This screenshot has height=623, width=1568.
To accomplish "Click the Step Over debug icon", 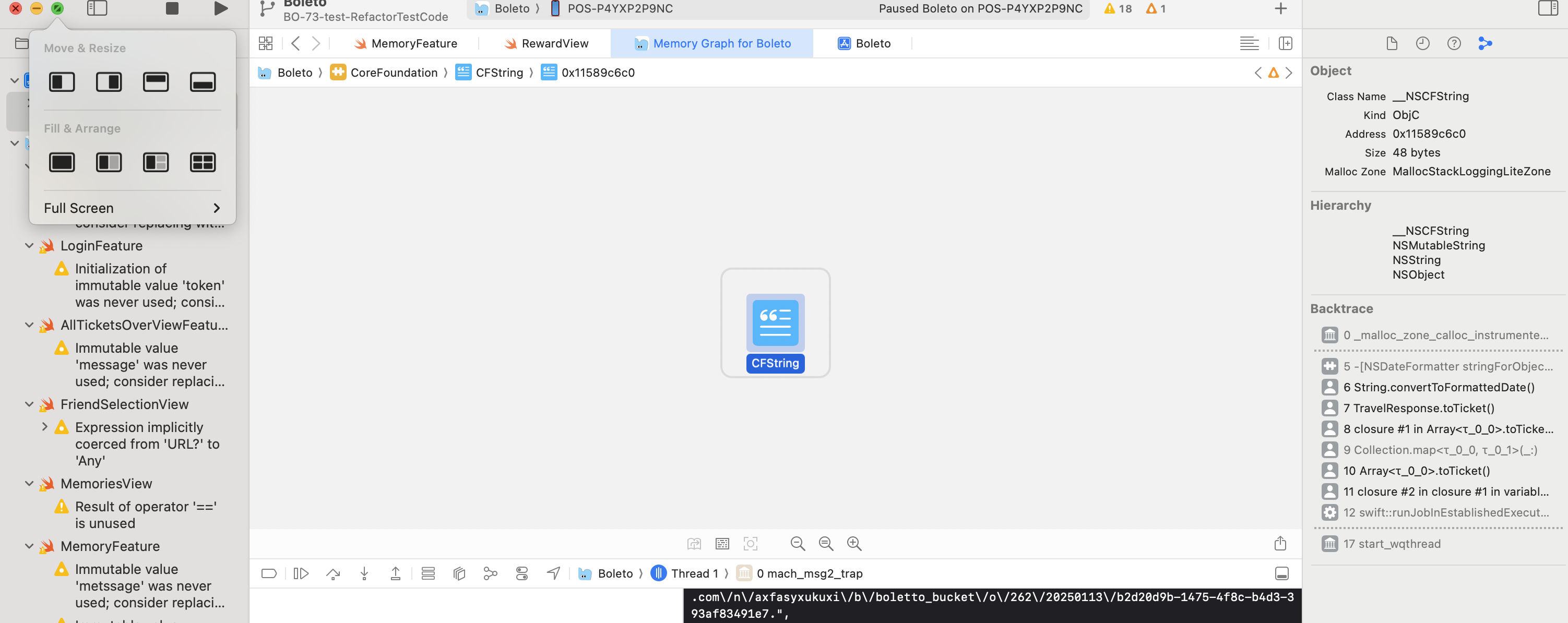I will coord(332,573).
